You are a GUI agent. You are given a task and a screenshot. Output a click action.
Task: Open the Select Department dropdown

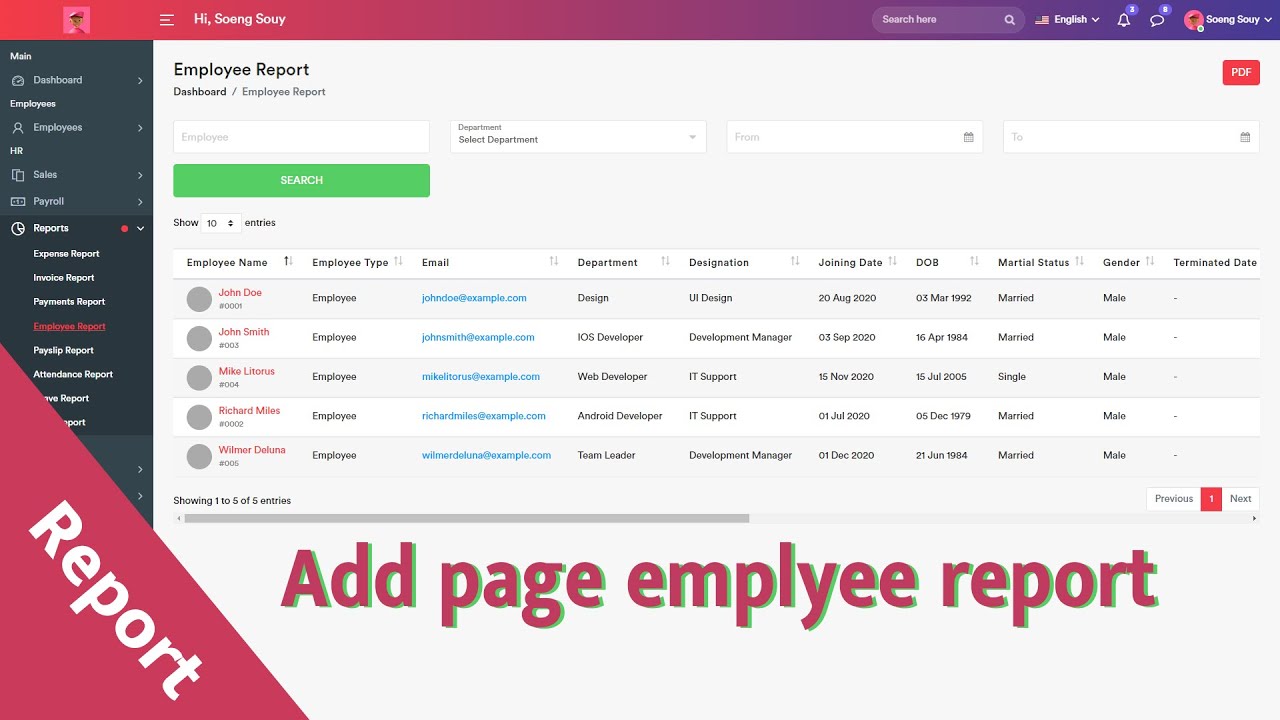pos(578,137)
